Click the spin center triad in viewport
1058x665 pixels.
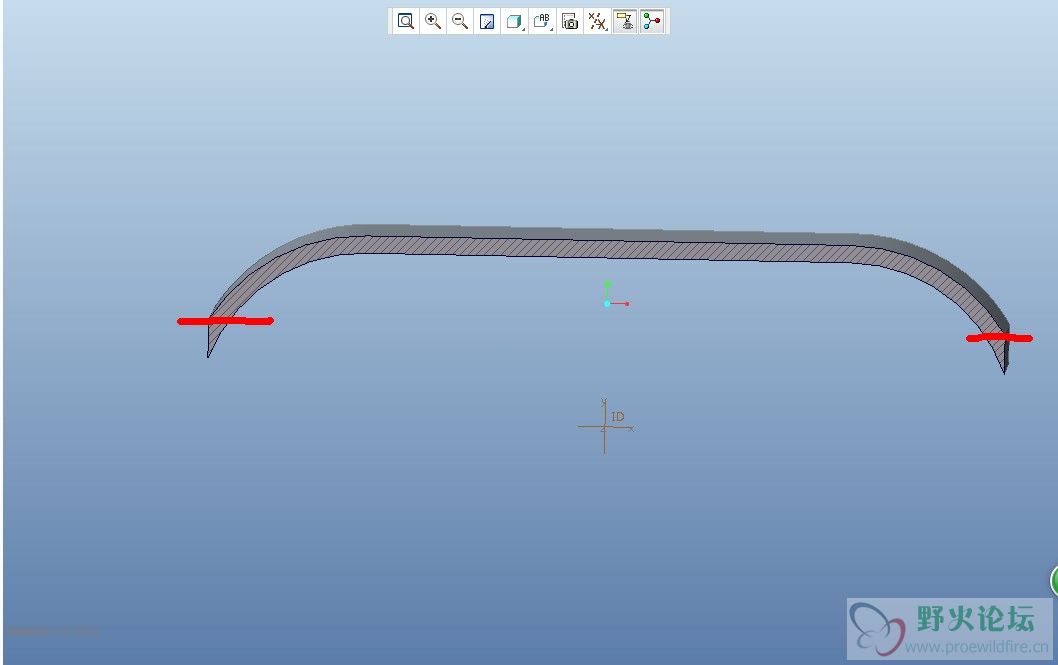tap(608, 303)
